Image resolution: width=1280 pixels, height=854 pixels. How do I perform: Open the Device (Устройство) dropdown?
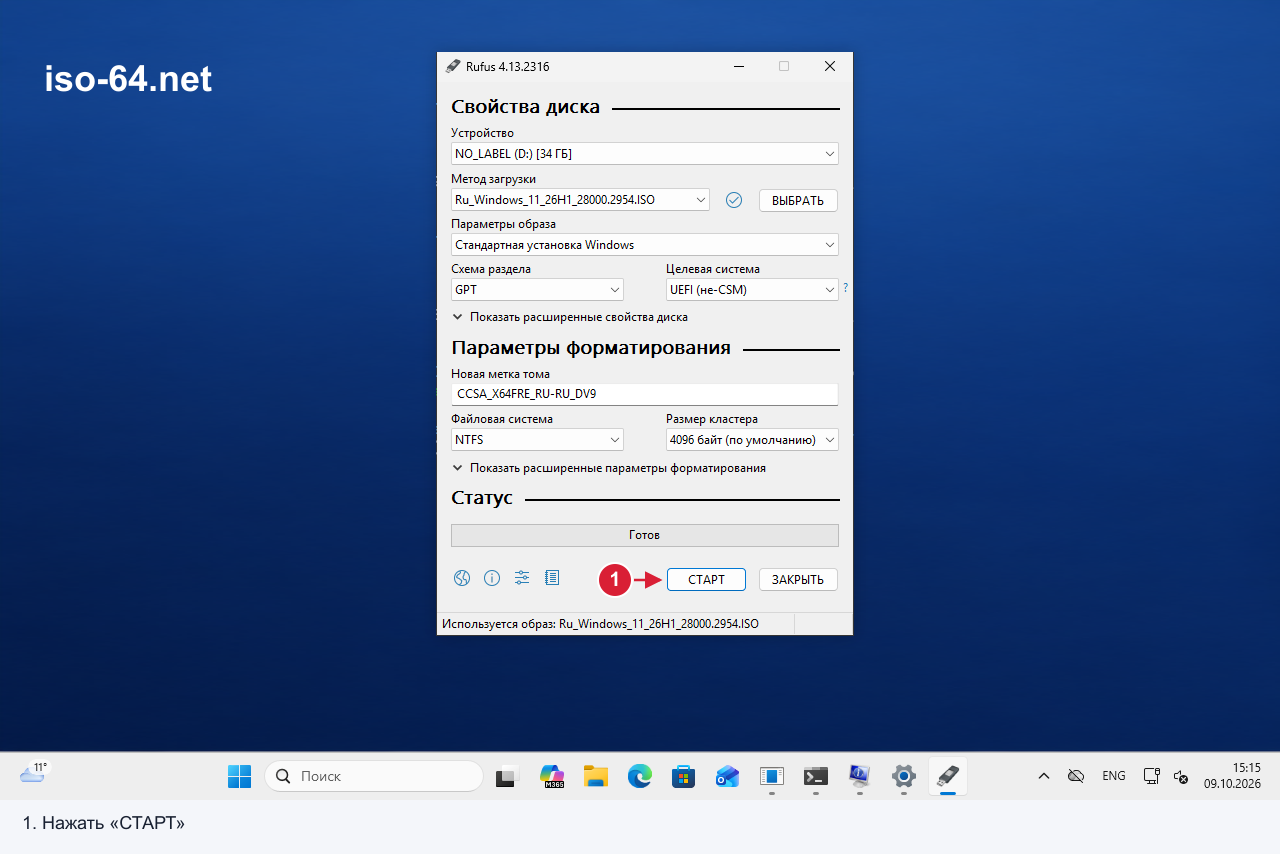pyautogui.click(x=645, y=154)
